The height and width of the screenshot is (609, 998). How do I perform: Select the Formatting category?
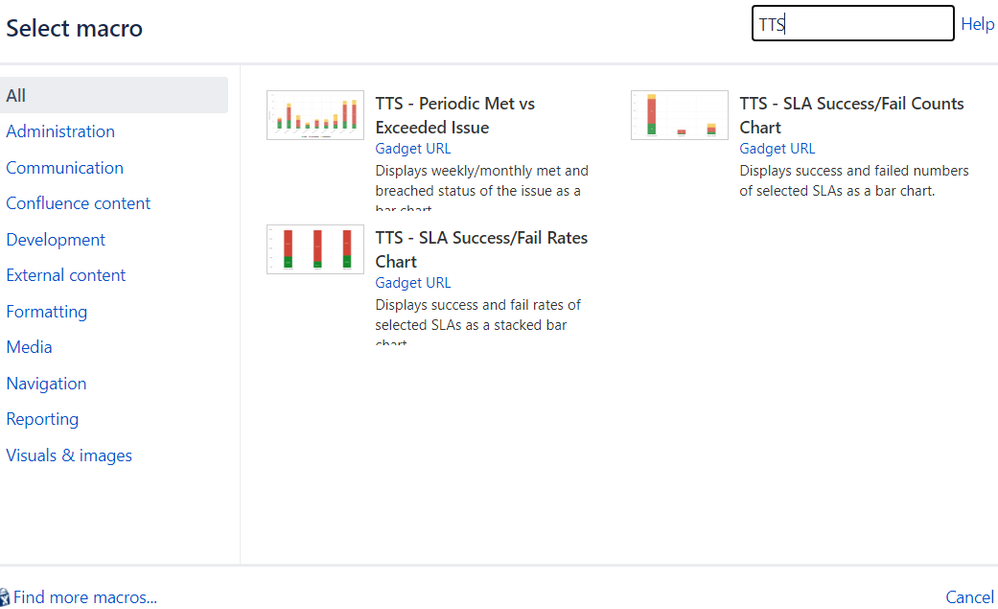pyautogui.click(x=46, y=312)
